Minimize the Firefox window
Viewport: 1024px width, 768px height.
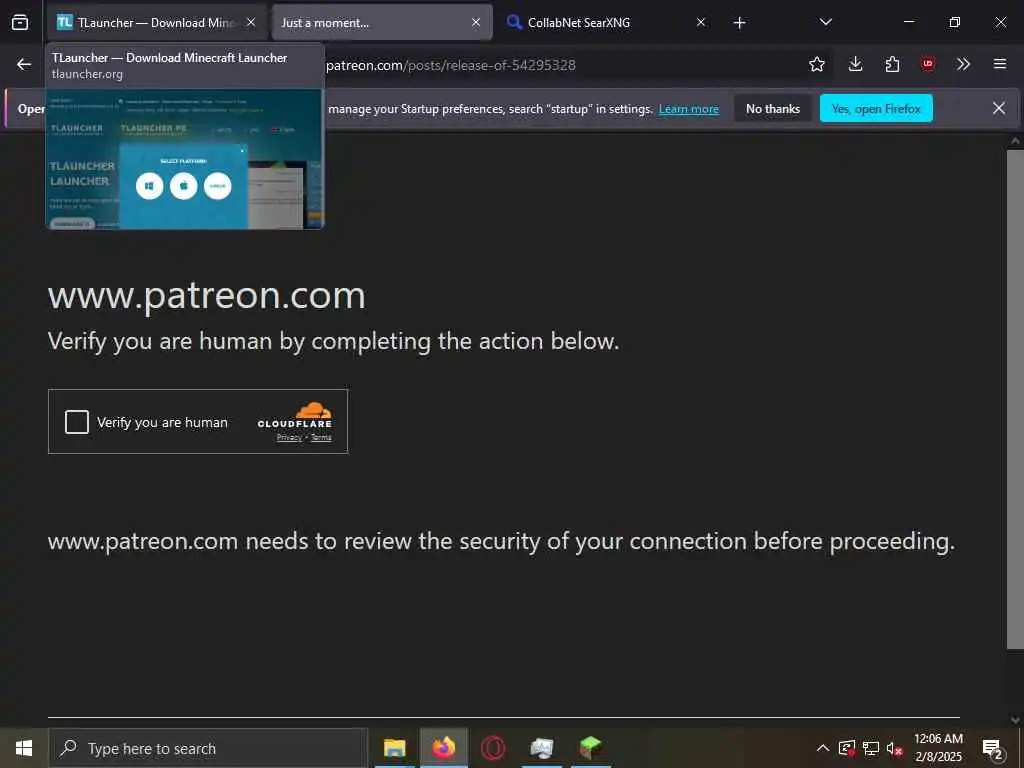pyautogui.click(x=908, y=22)
